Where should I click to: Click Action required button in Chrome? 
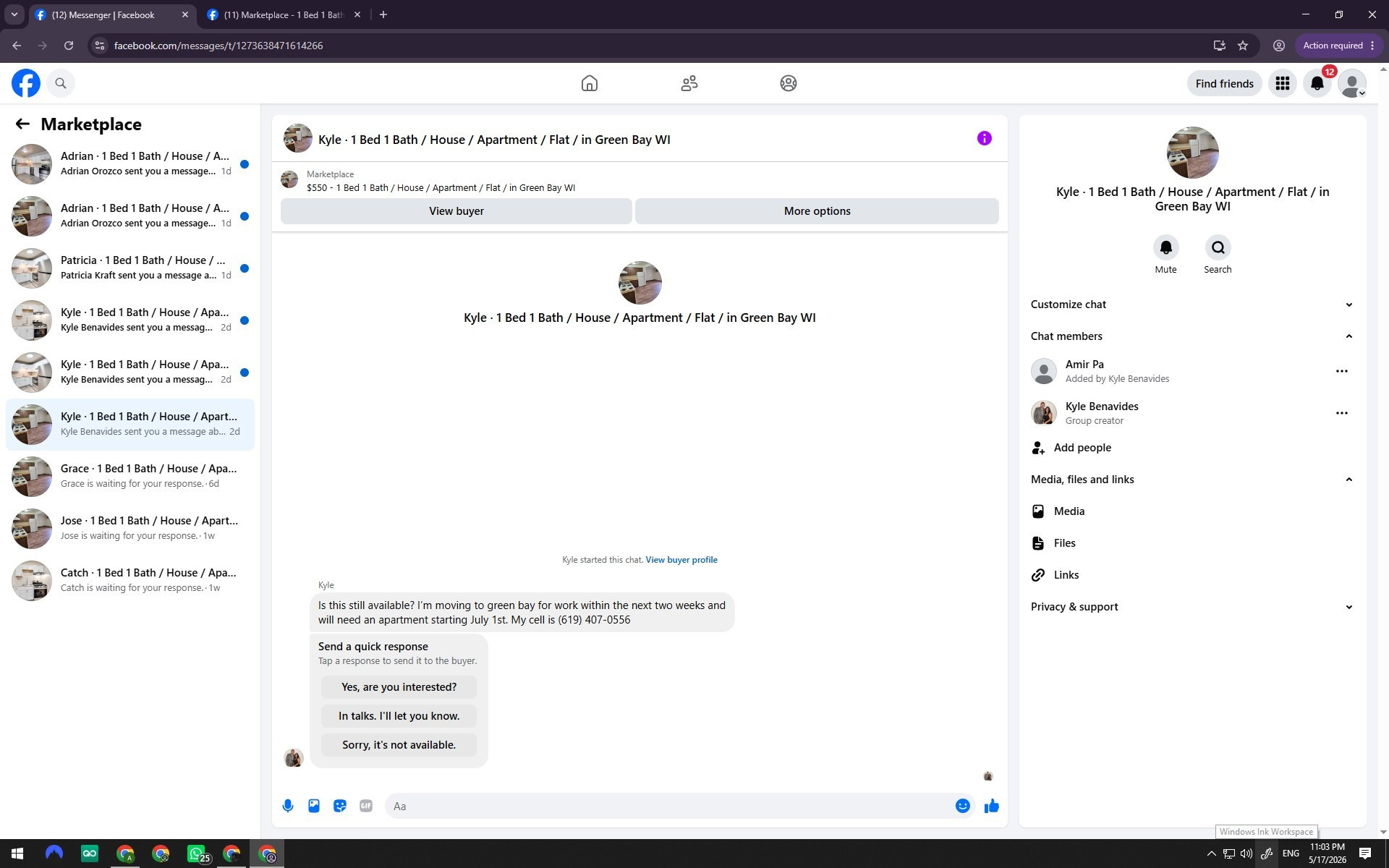click(x=1338, y=46)
